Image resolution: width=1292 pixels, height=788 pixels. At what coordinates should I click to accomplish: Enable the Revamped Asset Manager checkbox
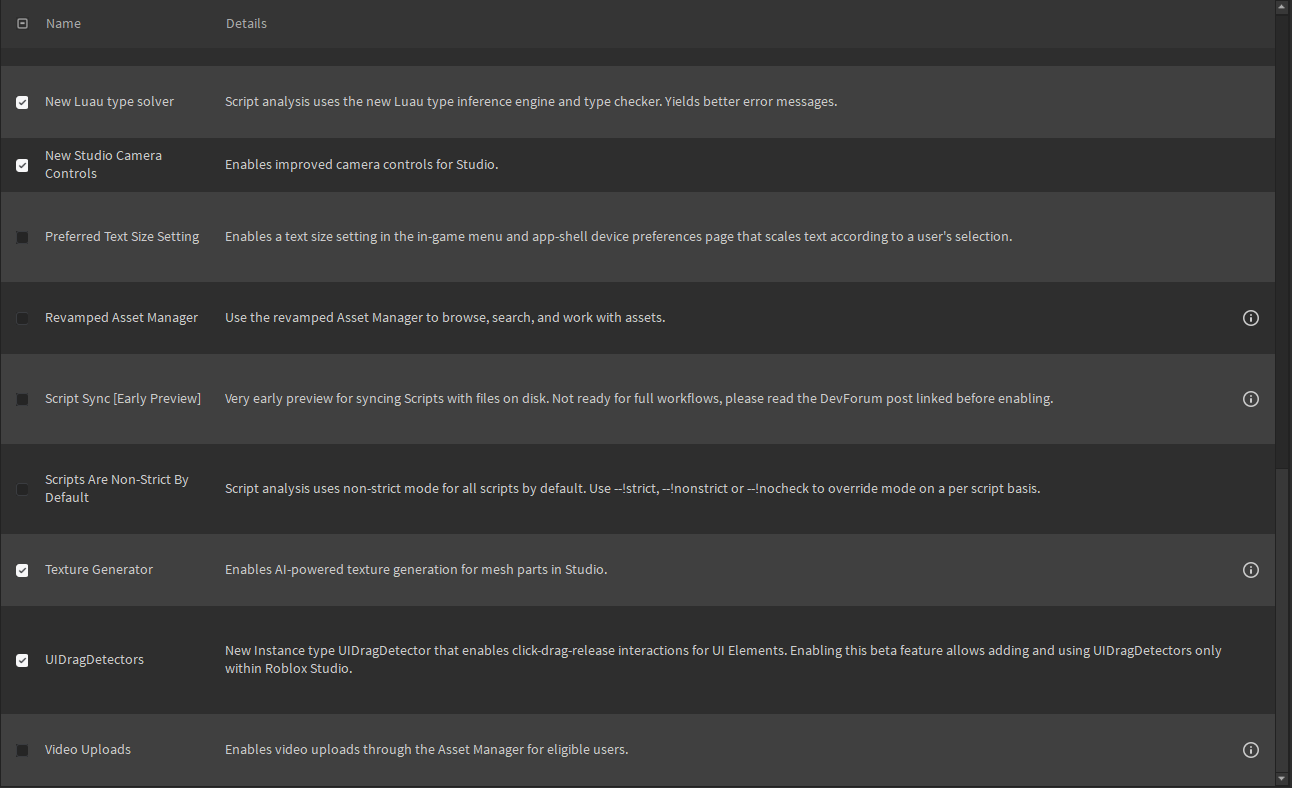(x=22, y=318)
